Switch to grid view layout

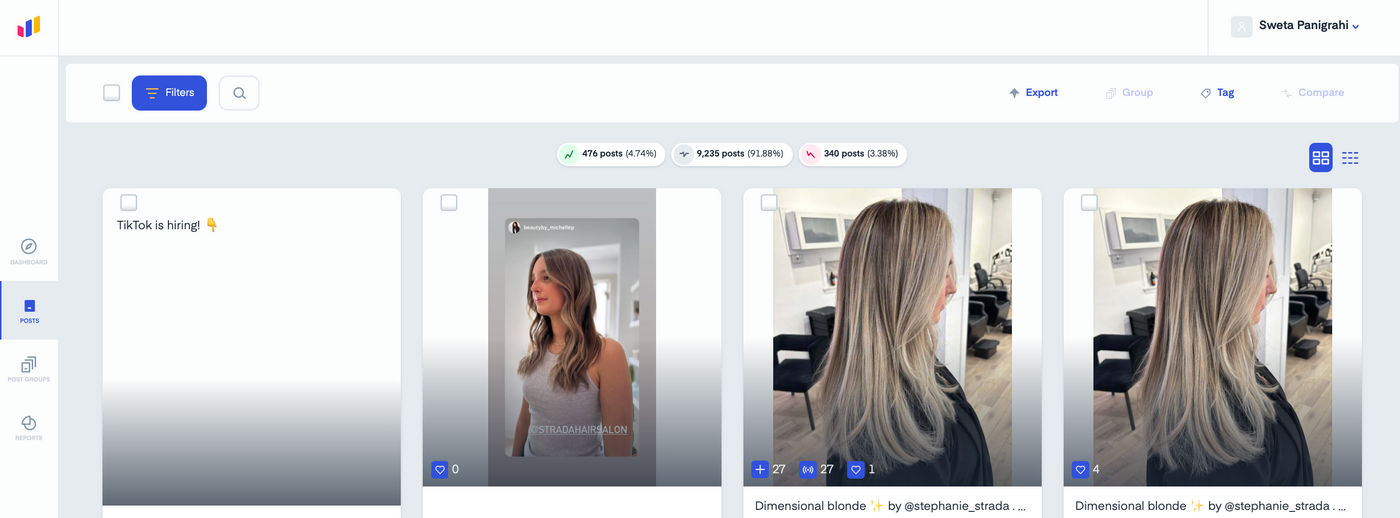[1321, 157]
